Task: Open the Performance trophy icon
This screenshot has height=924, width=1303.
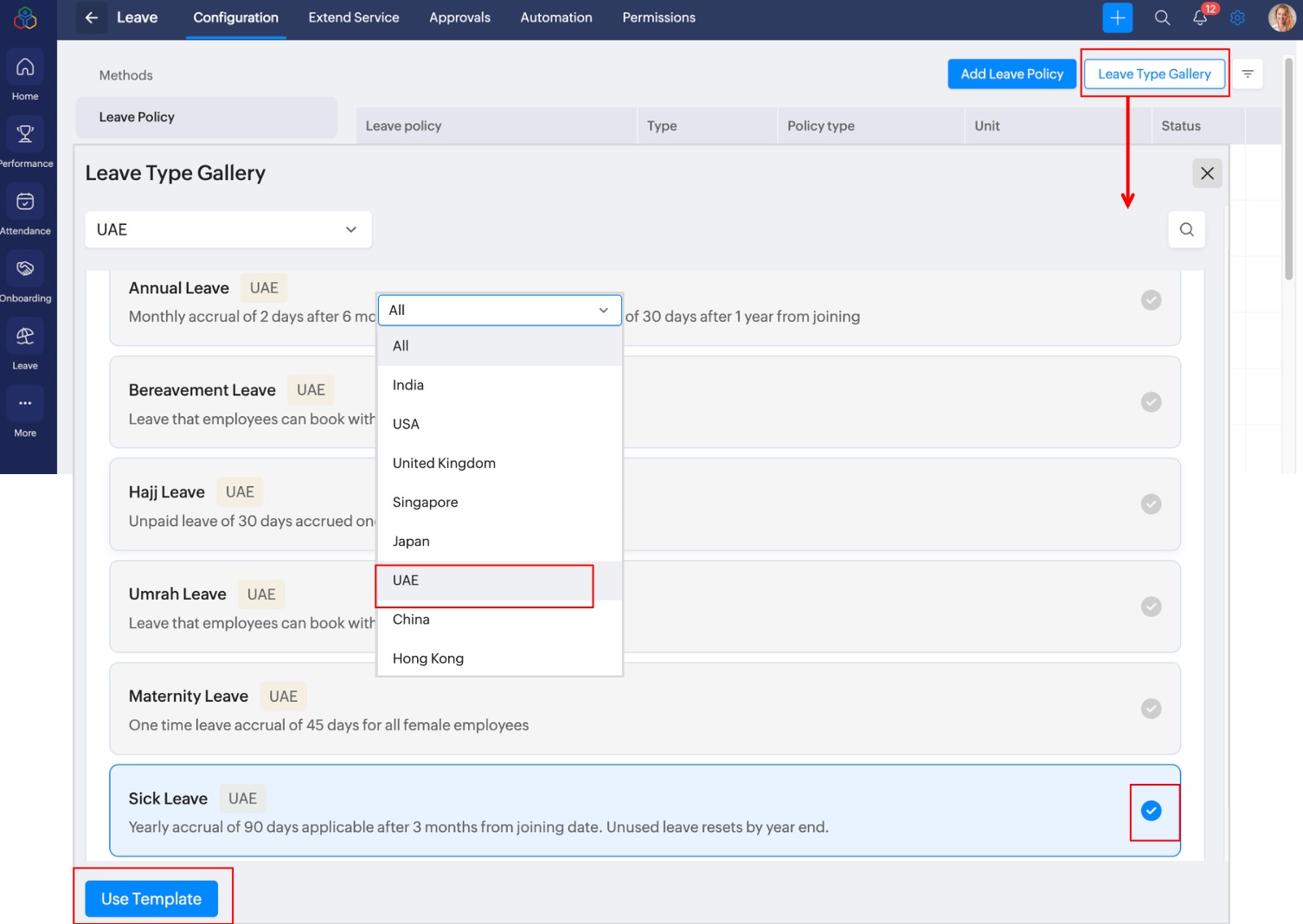Action: point(25,134)
